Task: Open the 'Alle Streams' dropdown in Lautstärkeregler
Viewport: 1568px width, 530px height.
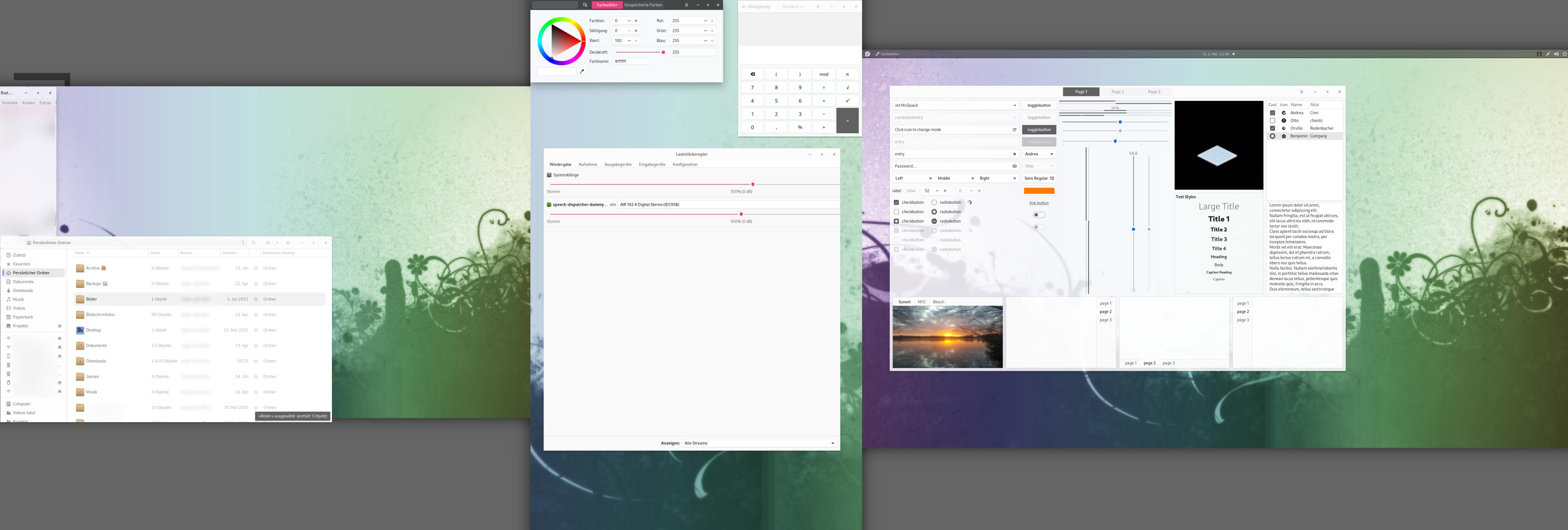Action: click(758, 443)
